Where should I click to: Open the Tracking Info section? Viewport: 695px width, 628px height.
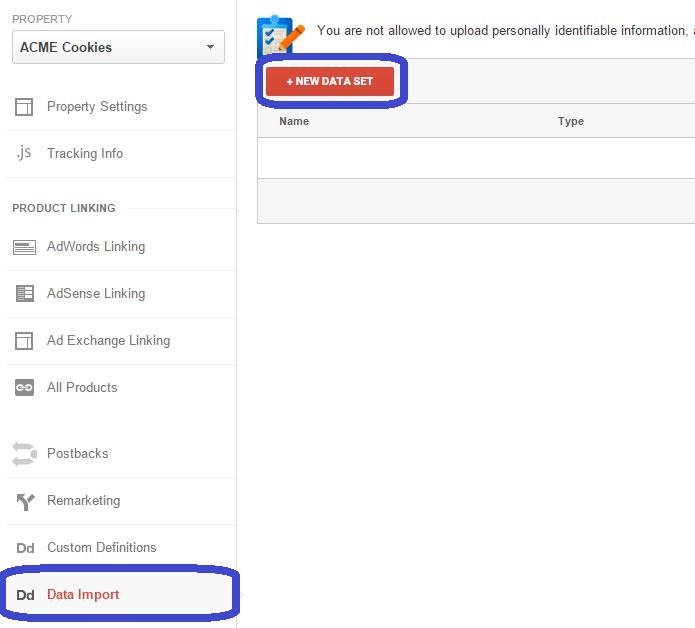[x=85, y=153]
